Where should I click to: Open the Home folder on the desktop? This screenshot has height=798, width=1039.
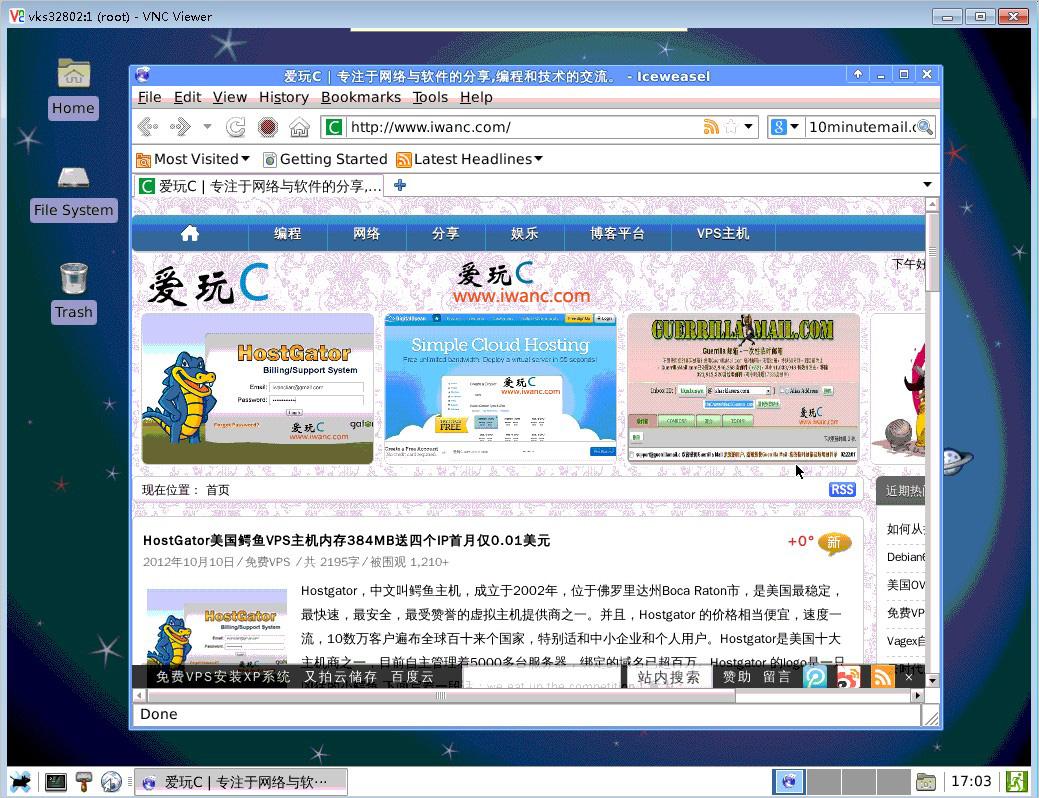coord(73,89)
